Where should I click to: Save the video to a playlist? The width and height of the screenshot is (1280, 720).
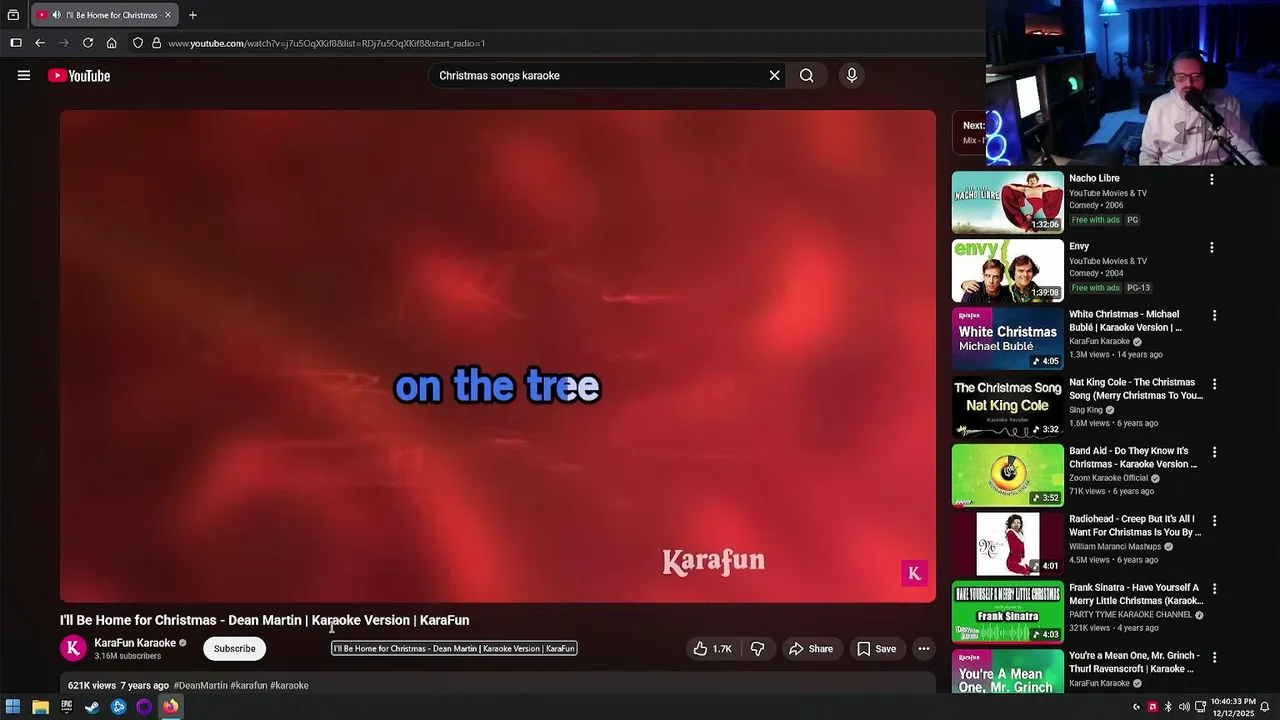tap(876, 649)
